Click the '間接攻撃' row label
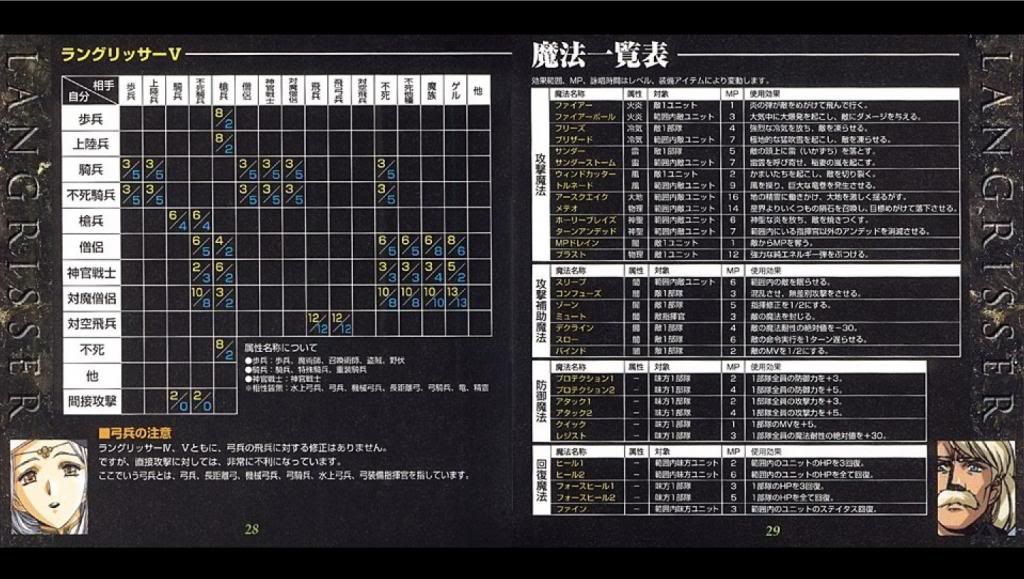Viewport: 1024px width, 579px height. pyautogui.click(x=91, y=401)
